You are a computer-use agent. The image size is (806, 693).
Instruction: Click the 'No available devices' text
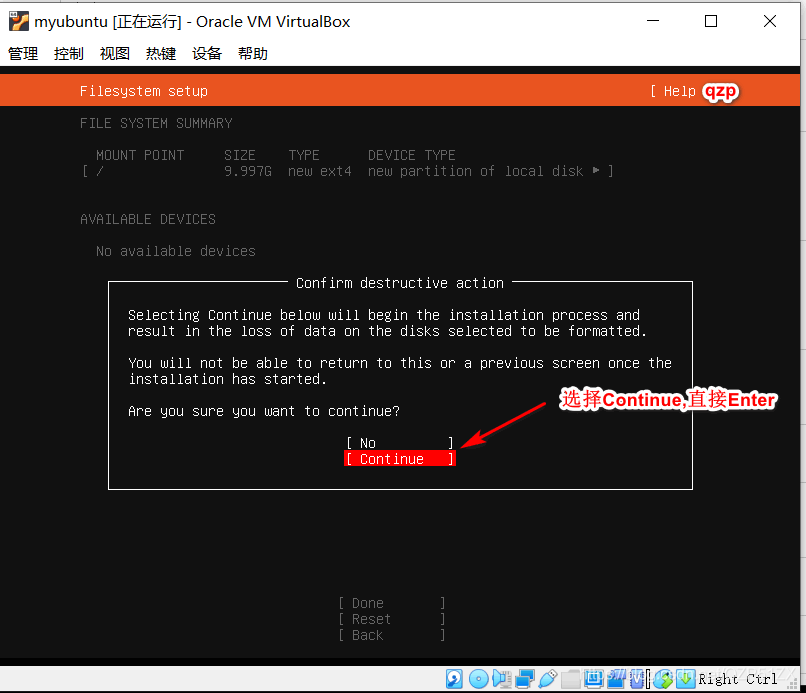click(x=176, y=251)
